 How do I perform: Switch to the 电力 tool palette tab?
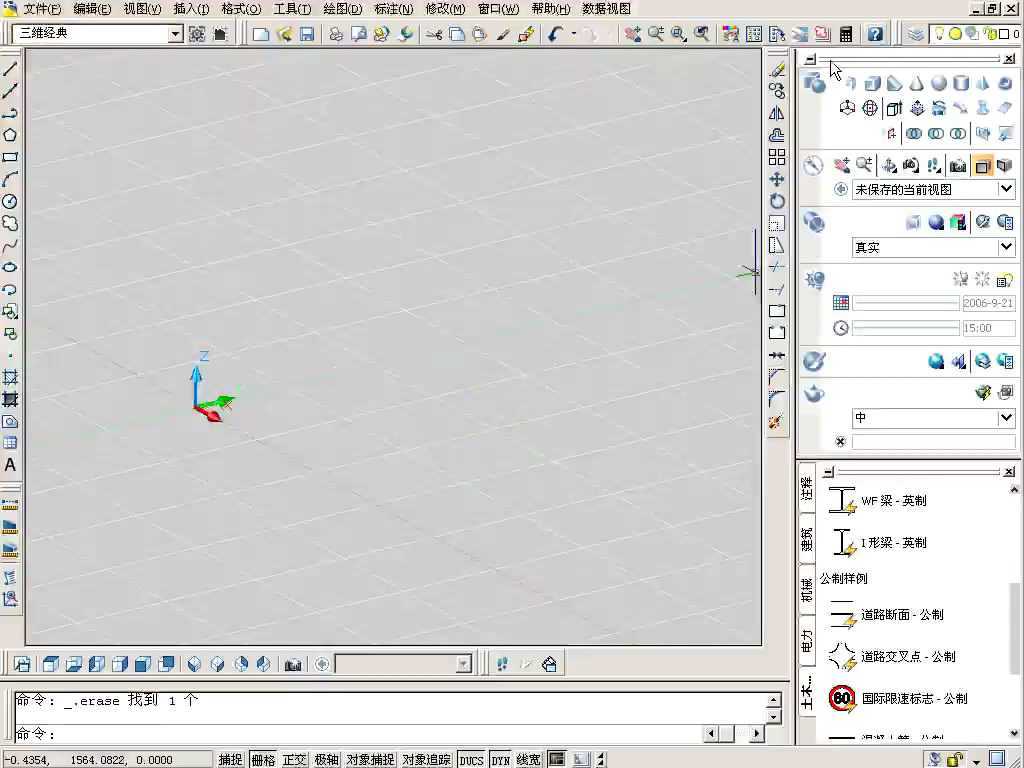point(808,641)
